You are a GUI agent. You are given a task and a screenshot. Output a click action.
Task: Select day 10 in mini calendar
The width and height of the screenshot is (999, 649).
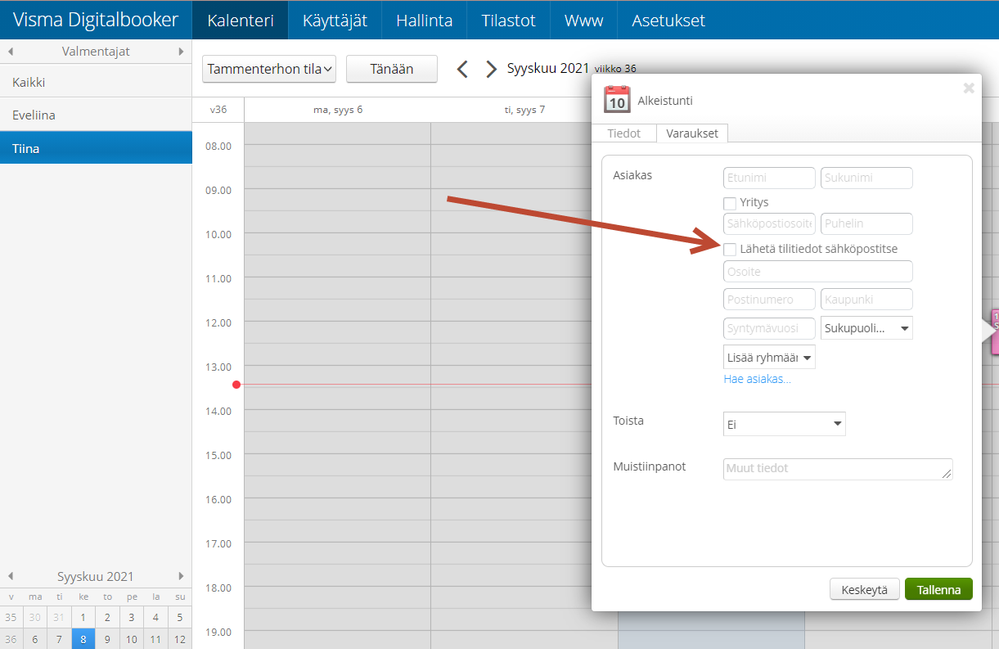pos(131,639)
